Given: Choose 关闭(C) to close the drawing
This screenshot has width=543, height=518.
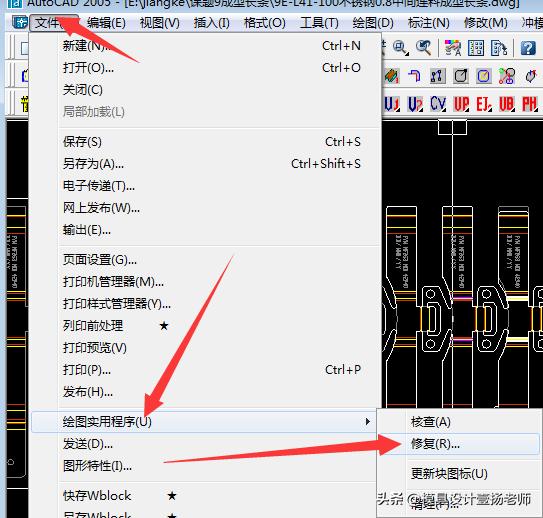Looking at the screenshot, I should 206,90.
